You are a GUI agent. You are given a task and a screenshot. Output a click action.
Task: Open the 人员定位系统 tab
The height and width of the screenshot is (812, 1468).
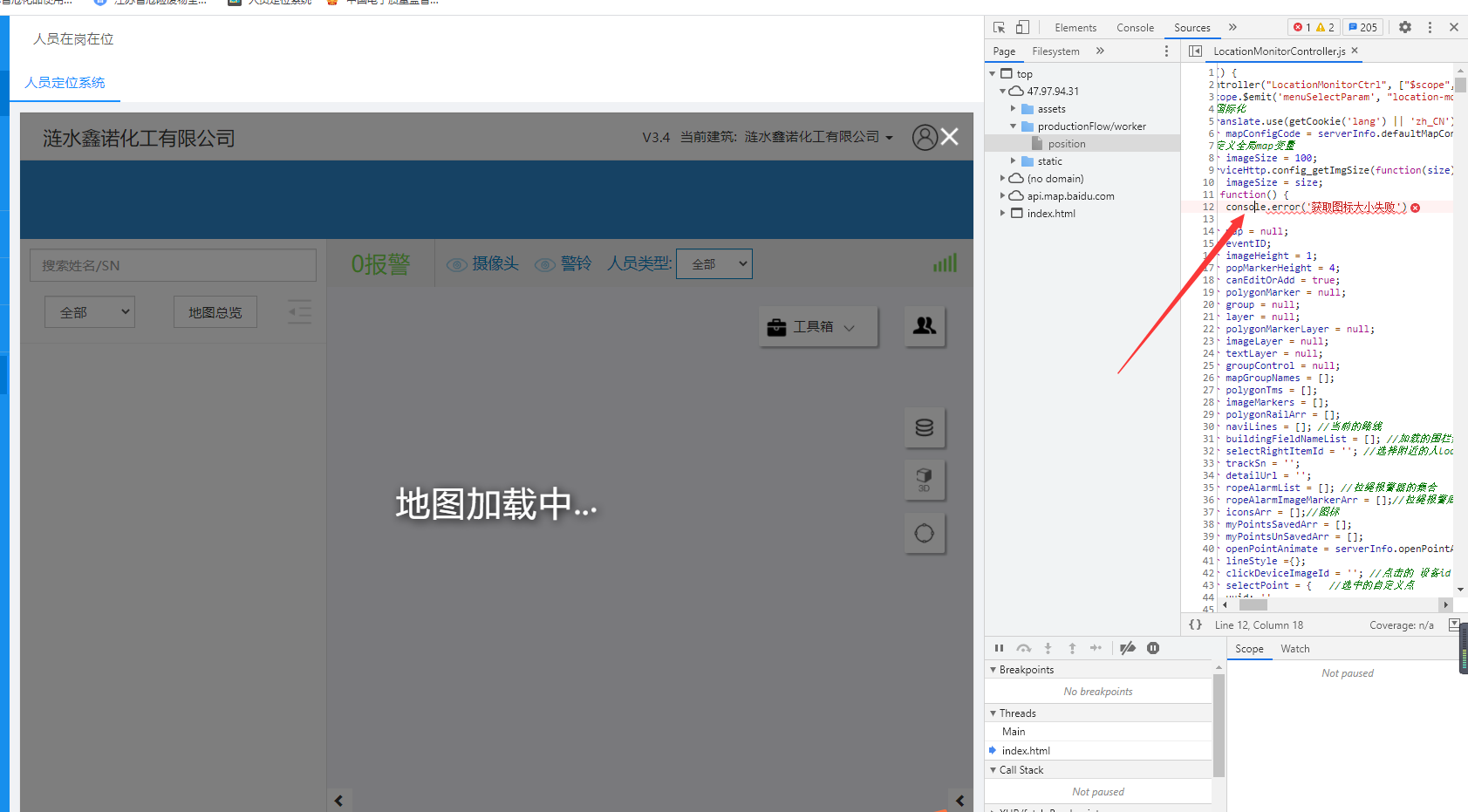(65, 82)
